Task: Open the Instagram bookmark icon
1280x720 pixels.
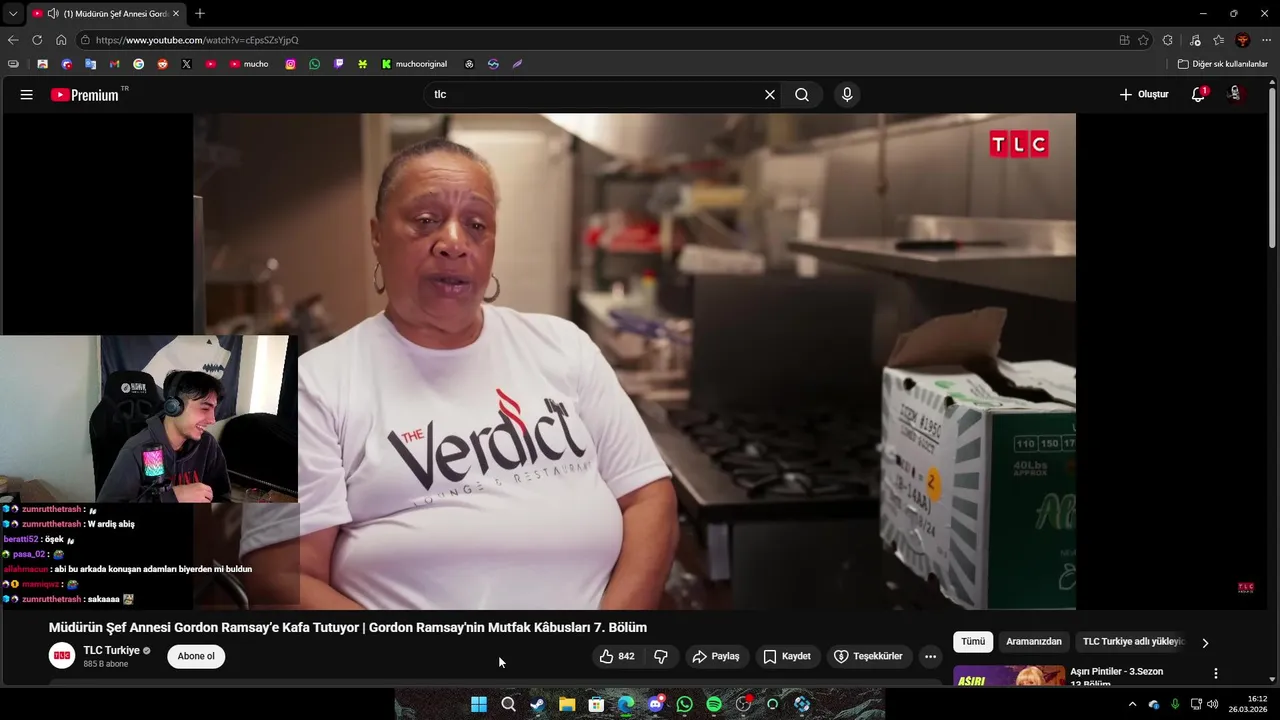Action: point(290,64)
